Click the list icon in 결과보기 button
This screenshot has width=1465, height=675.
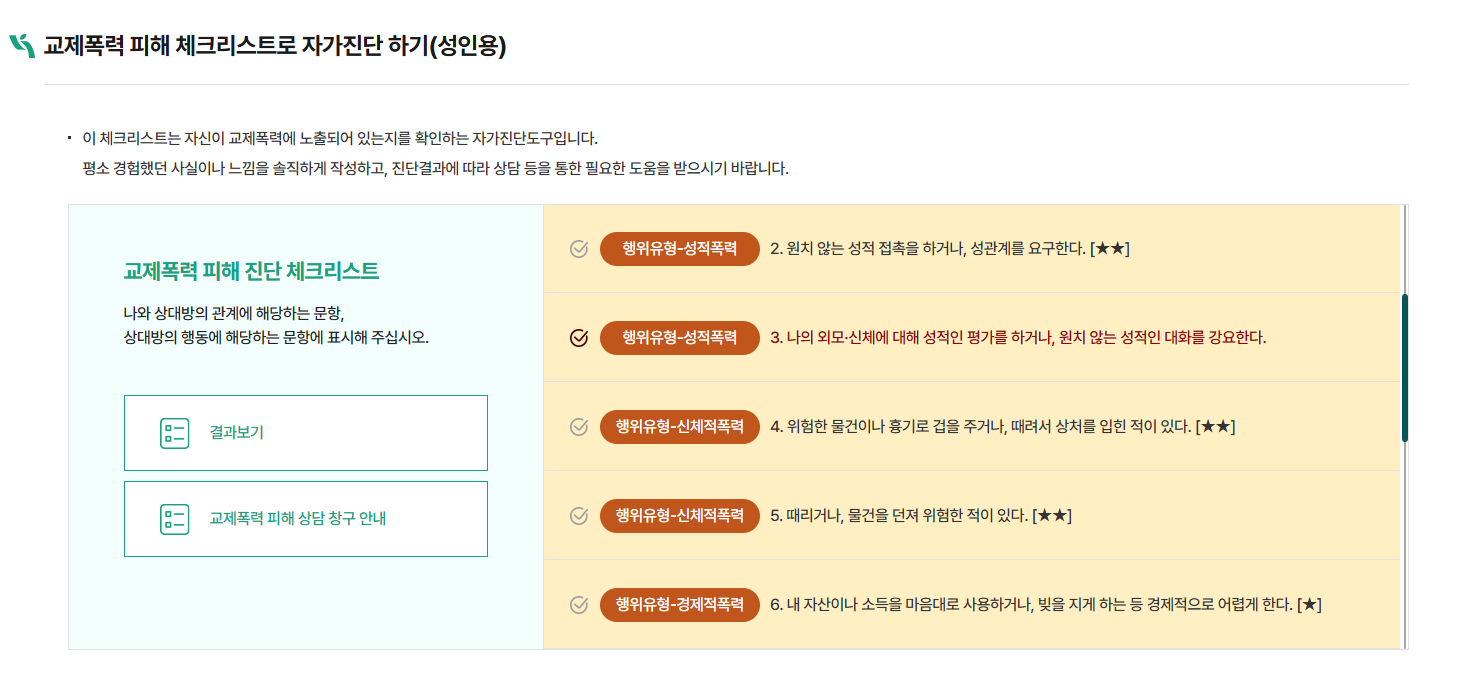pyautogui.click(x=174, y=433)
